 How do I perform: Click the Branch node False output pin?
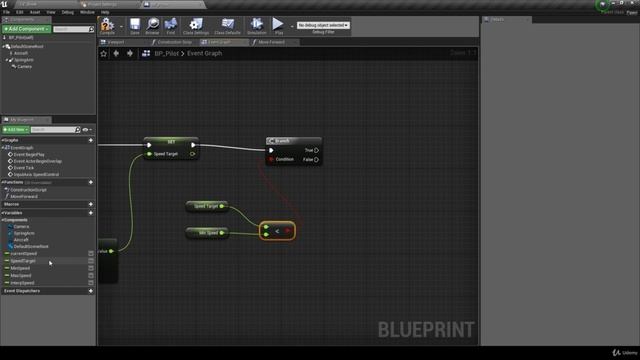(x=316, y=160)
